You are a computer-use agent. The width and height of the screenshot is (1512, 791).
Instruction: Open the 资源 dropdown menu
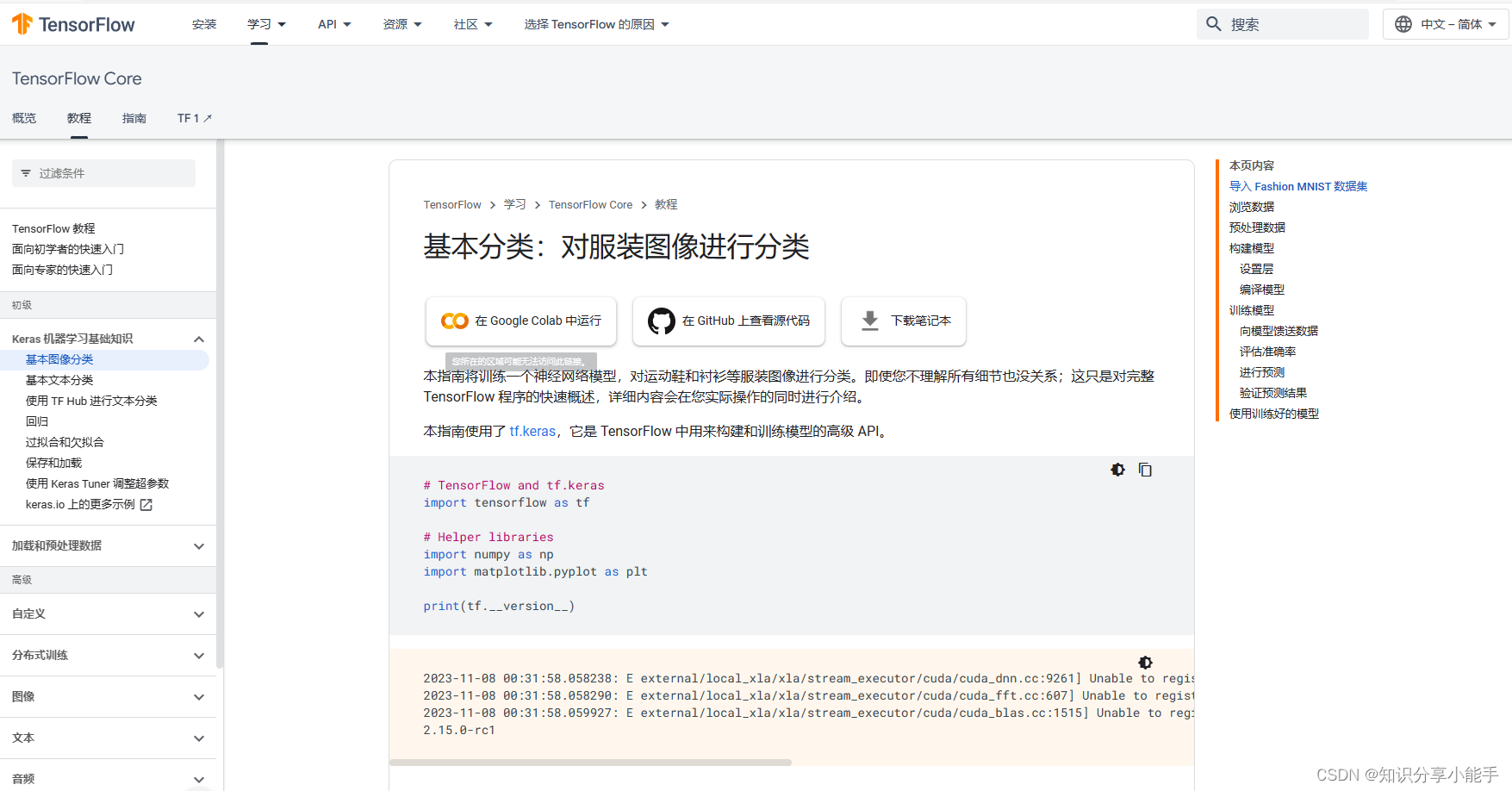click(x=402, y=24)
